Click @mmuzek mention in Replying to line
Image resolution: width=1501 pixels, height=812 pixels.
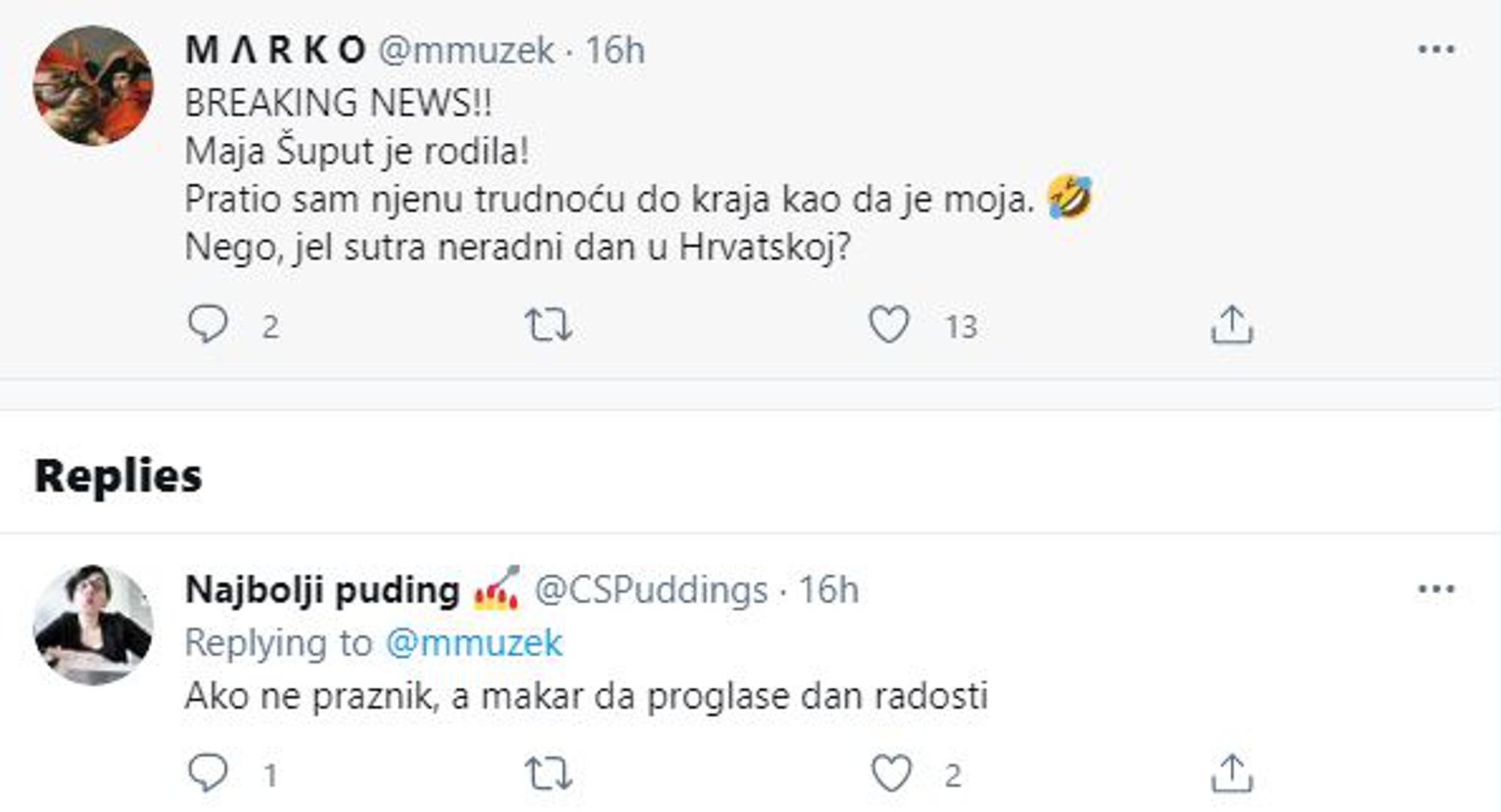tap(474, 643)
